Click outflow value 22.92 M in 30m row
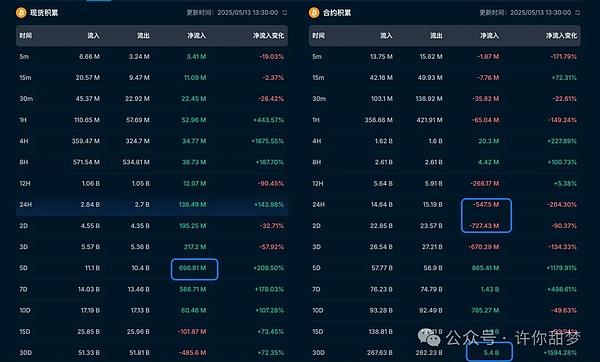600x362 pixels. click(137, 99)
